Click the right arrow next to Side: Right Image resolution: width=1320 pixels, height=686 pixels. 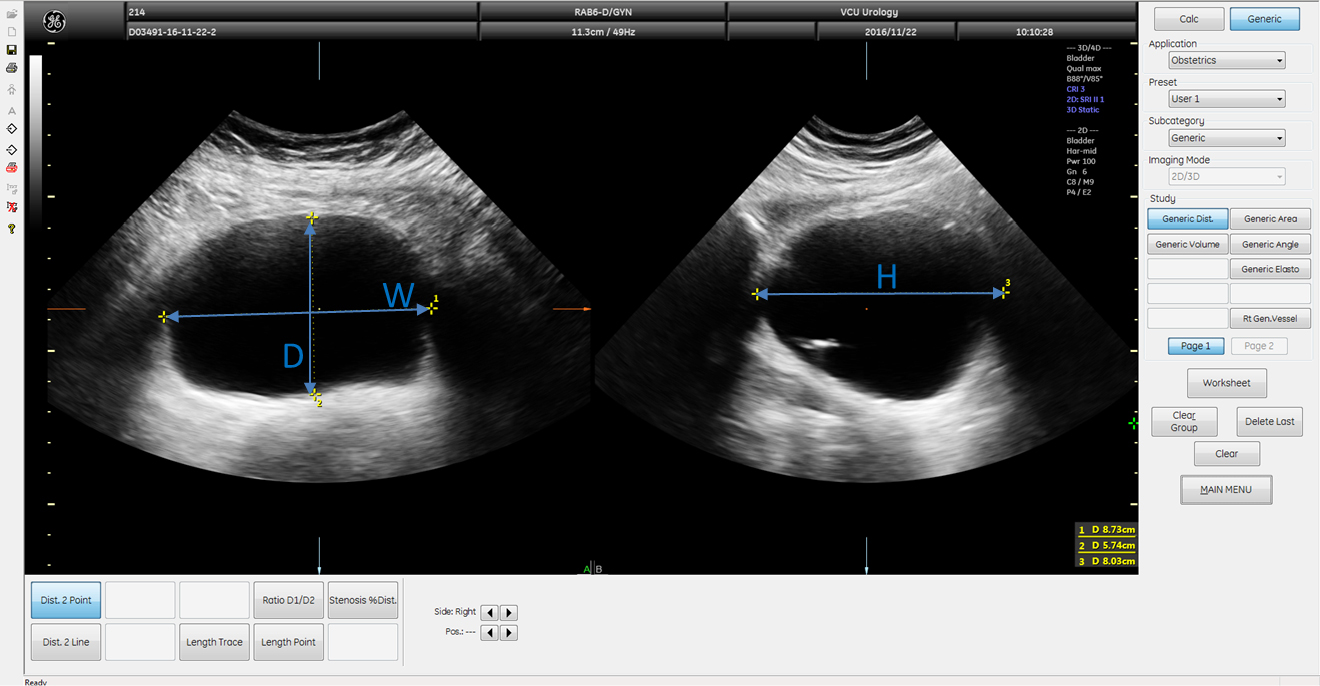[509, 613]
